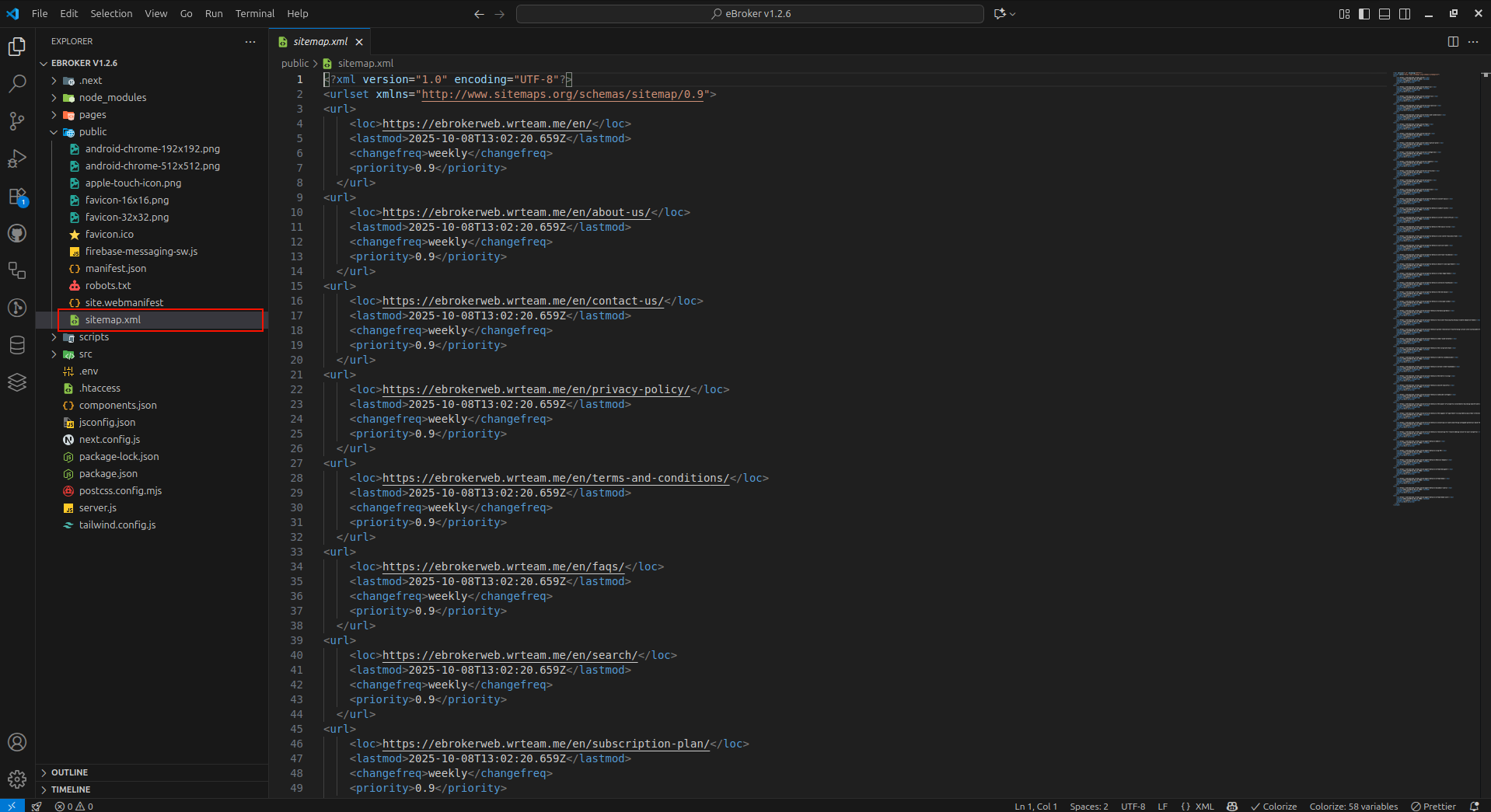
Task: Open the GitHub view icon
Action: click(17, 233)
